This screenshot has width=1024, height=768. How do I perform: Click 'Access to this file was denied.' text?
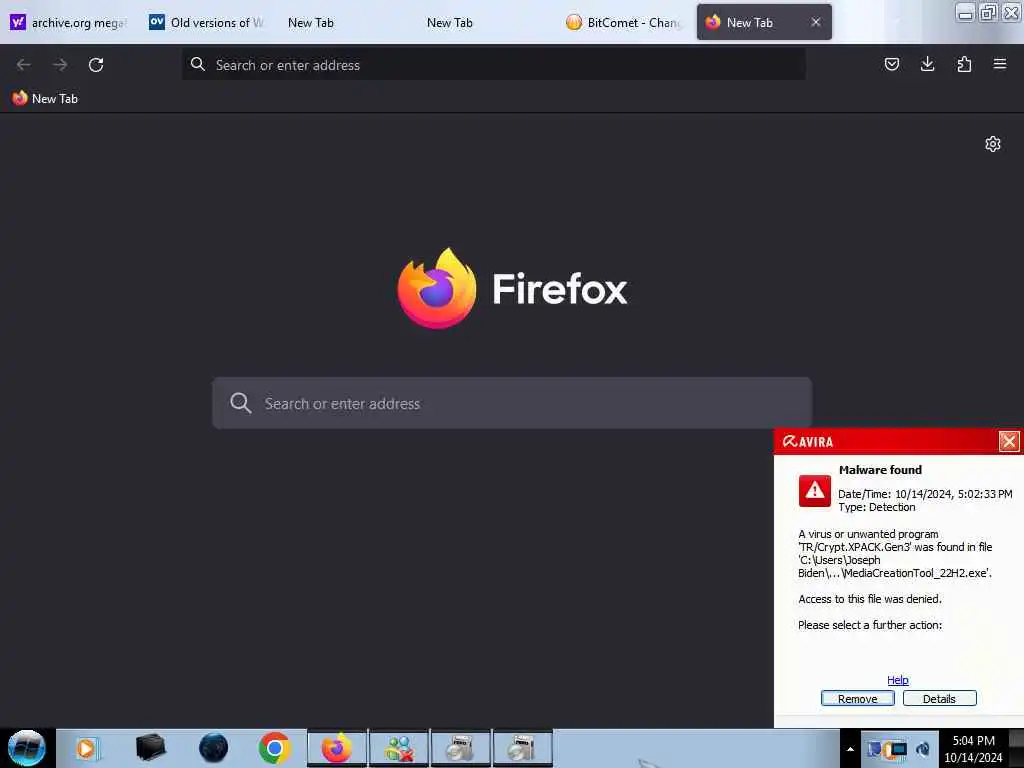[869, 599]
